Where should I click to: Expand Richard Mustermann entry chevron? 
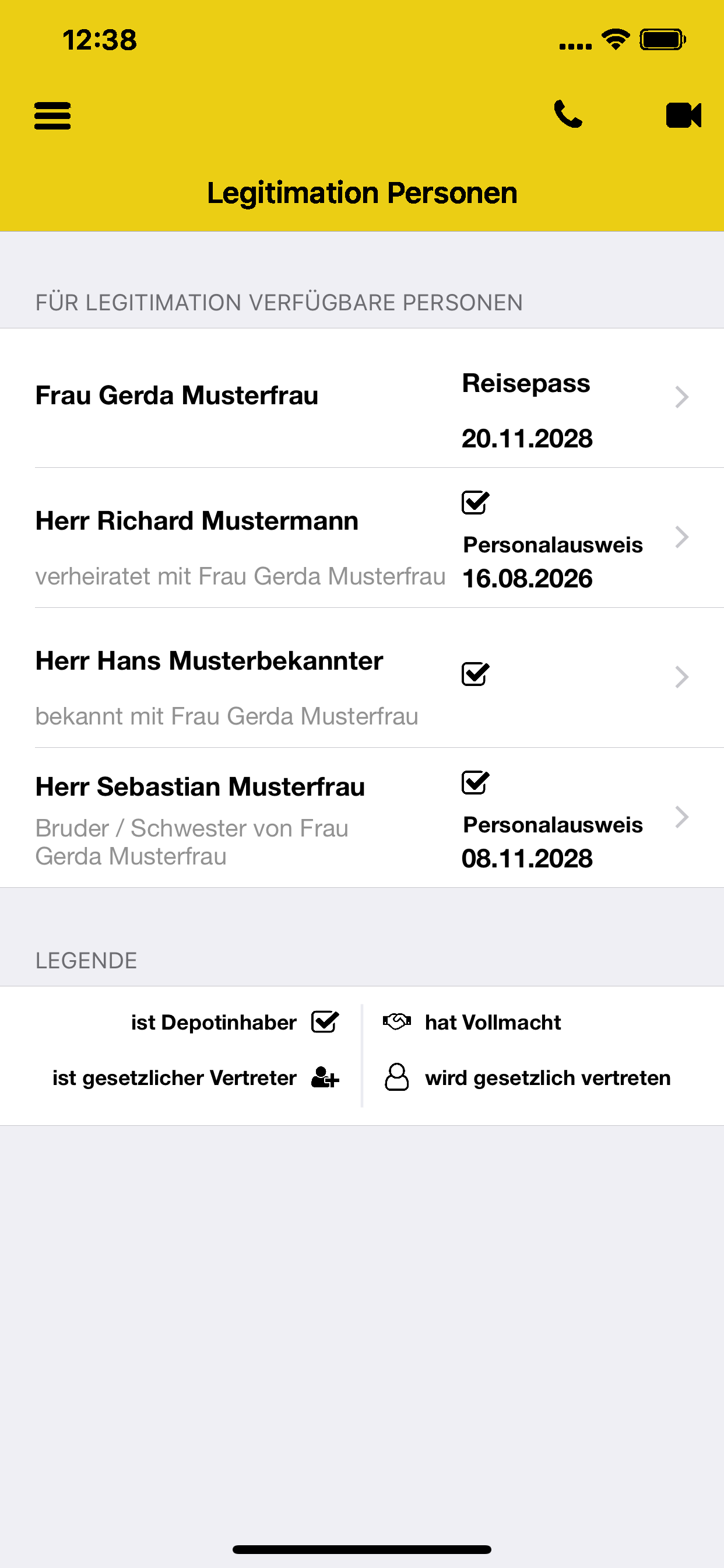681,537
